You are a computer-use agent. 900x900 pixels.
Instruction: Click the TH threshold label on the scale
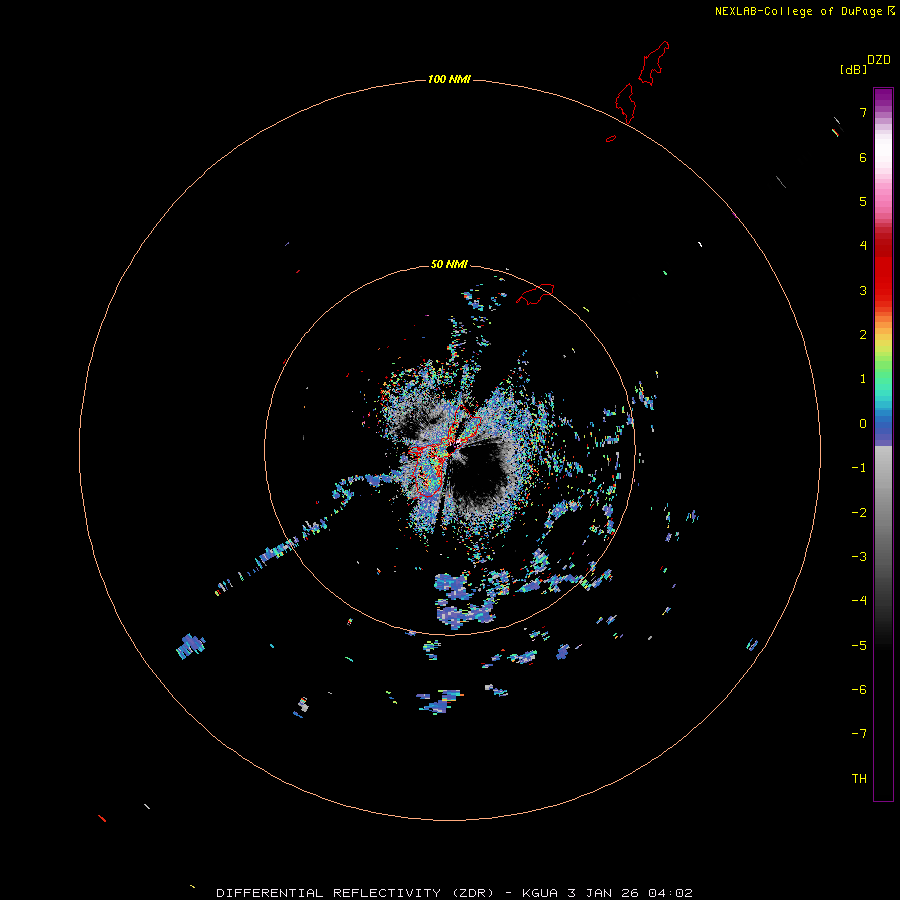(859, 779)
